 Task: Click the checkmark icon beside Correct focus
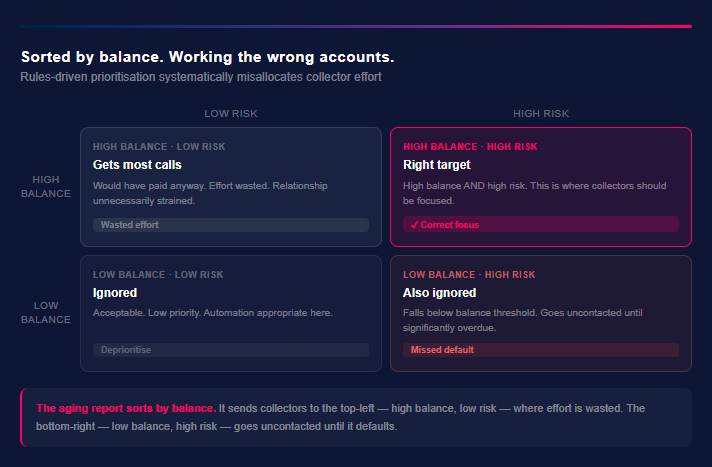coord(414,225)
